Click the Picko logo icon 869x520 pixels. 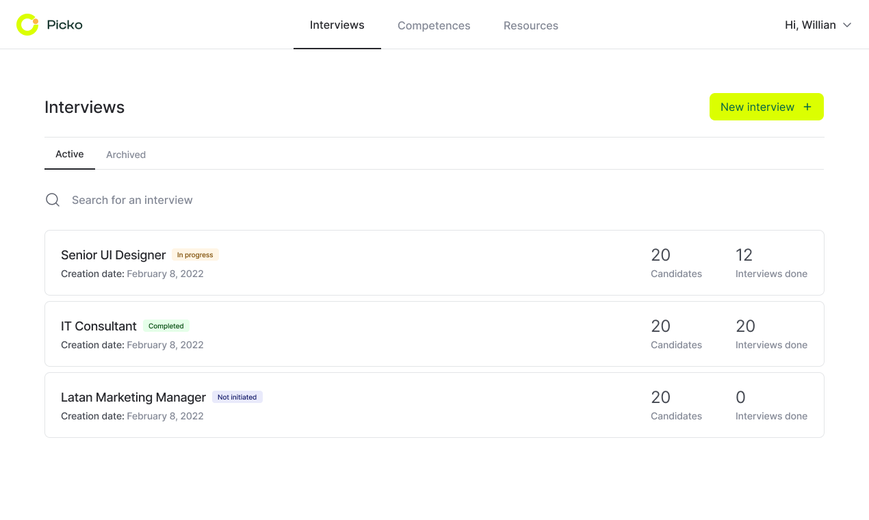click(x=27, y=24)
